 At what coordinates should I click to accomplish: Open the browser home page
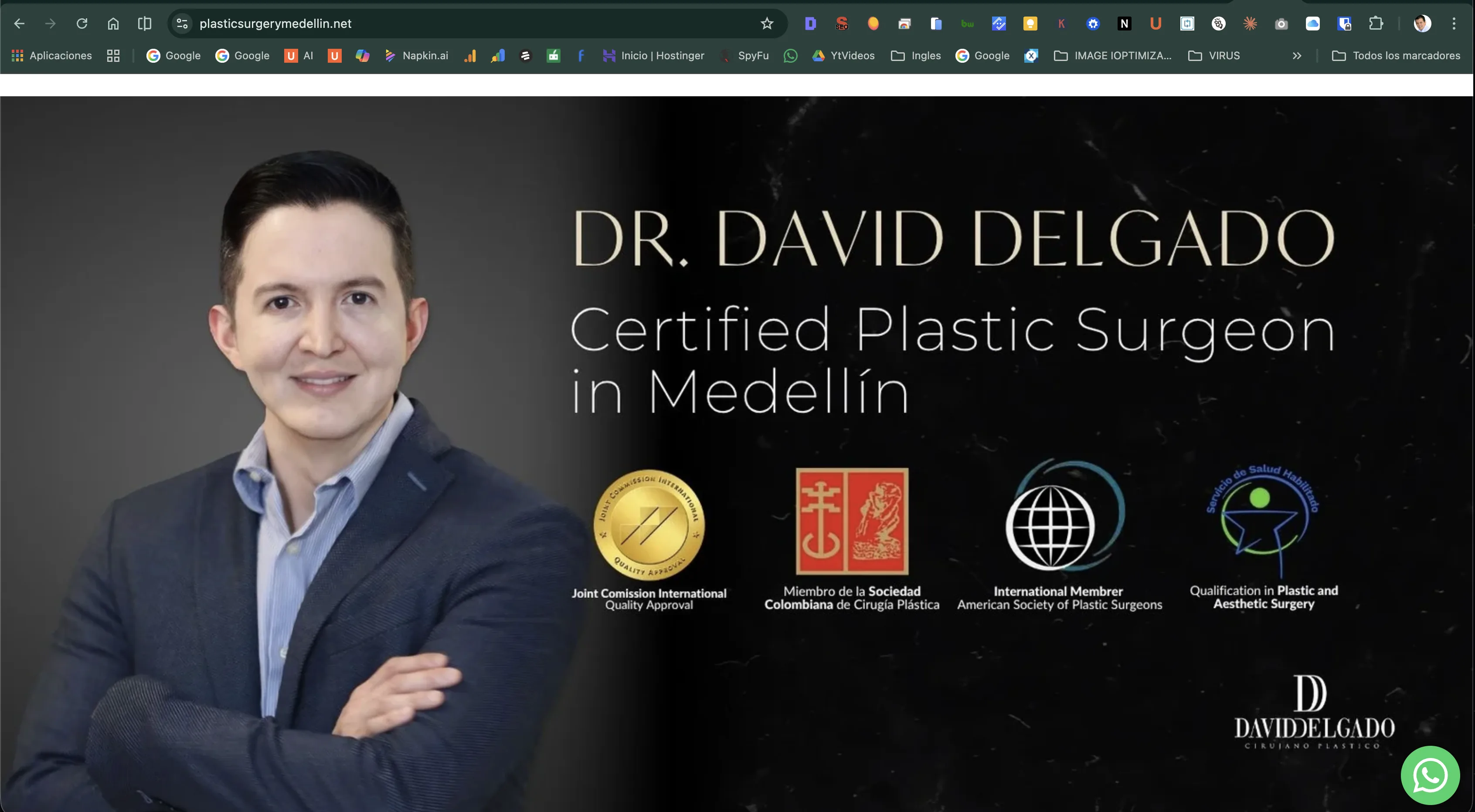tap(113, 24)
